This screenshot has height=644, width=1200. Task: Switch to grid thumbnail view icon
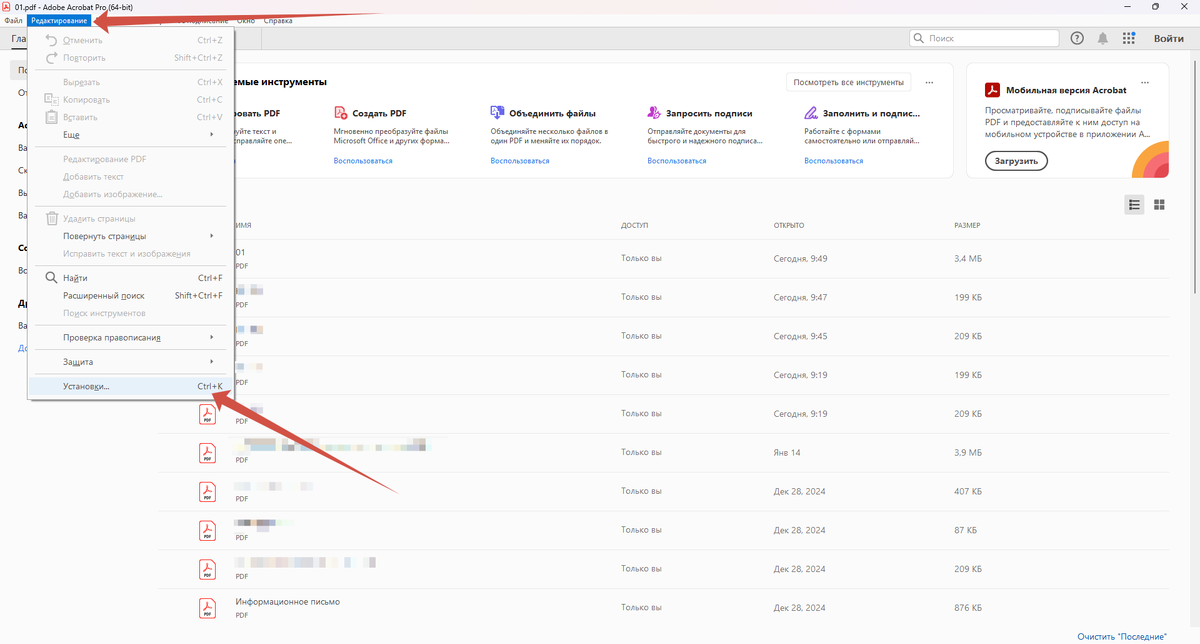(x=1160, y=204)
